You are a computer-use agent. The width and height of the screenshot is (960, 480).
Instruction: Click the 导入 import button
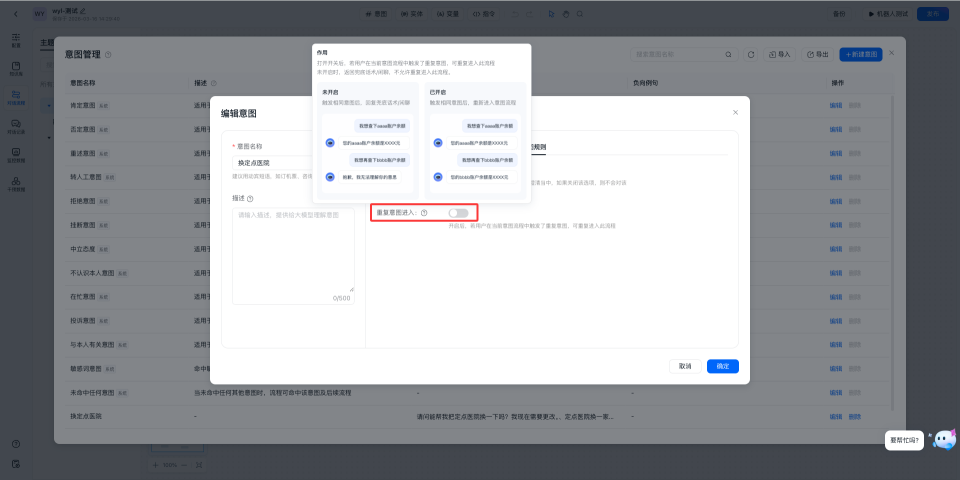(778, 54)
